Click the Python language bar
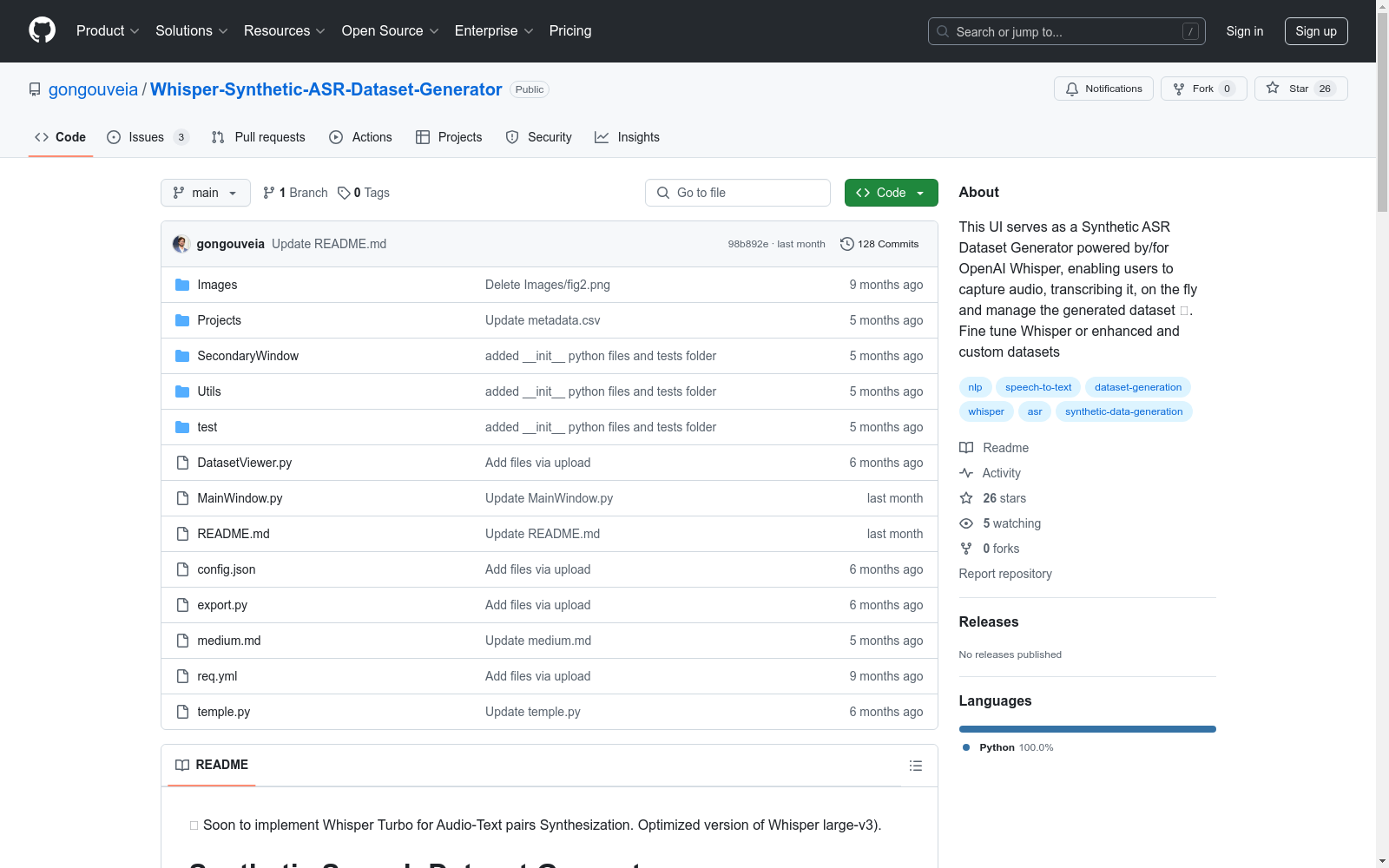The height and width of the screenshot is (868, 1389). [1088, 729]
